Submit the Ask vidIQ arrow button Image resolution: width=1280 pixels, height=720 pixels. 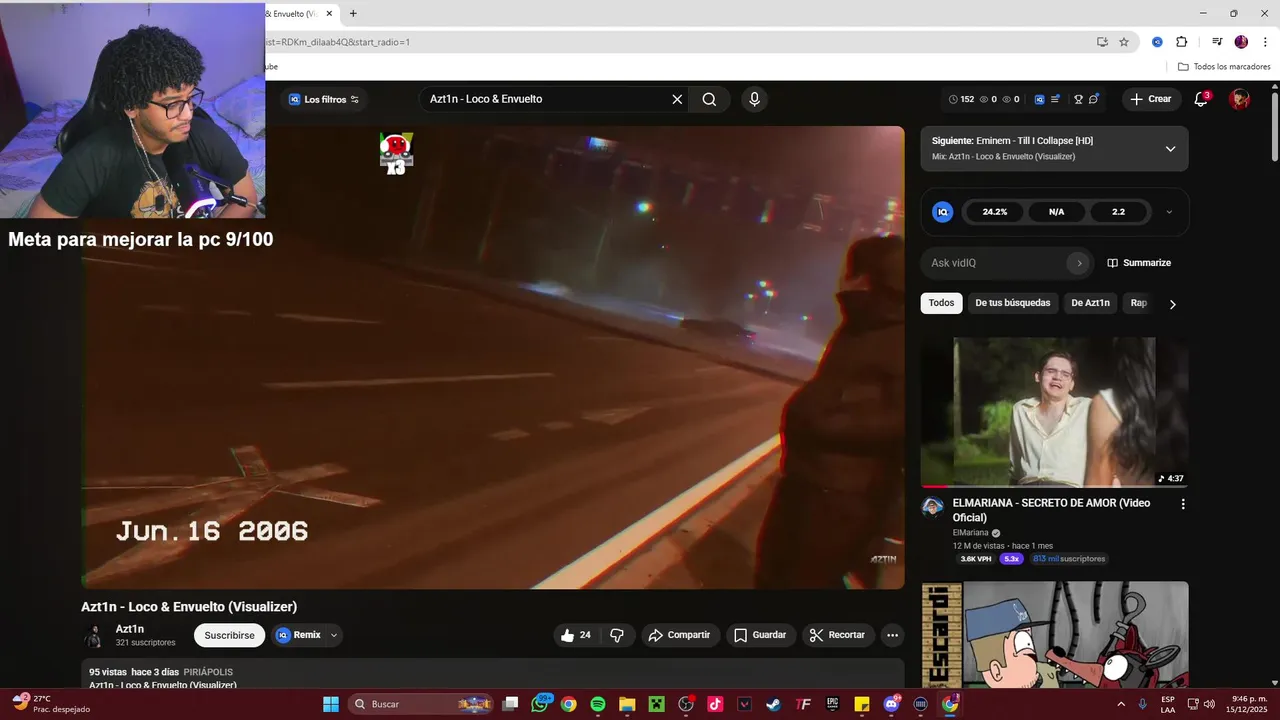click(x=1079, y=263)
